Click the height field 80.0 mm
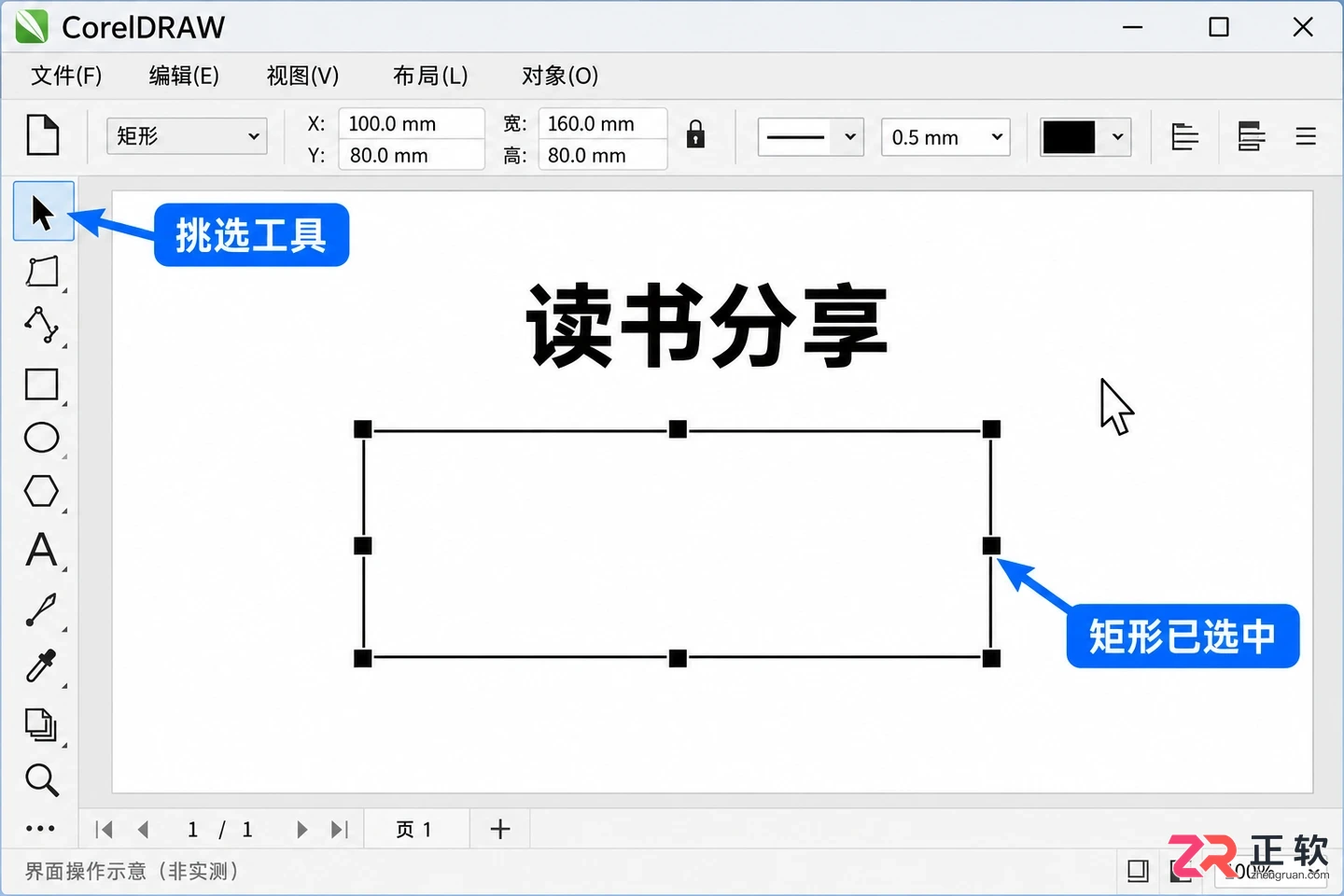Image resolution: width=1344 pixels, height=896 pixels. tap(603, 155)
